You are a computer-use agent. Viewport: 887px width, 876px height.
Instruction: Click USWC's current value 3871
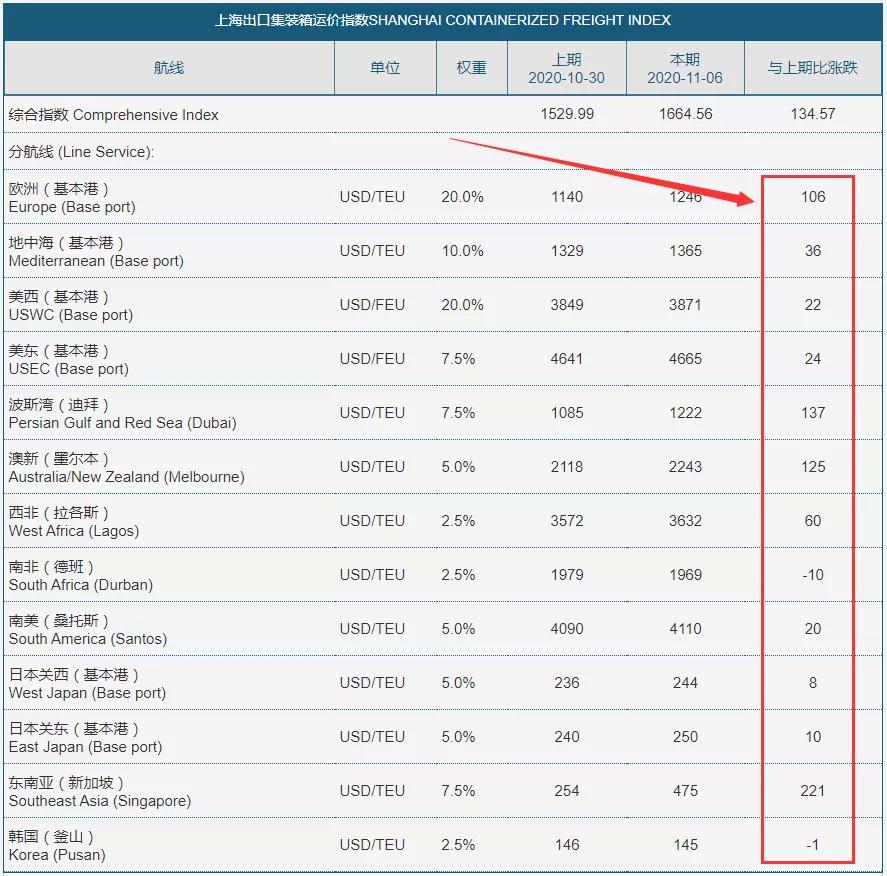pos(685,305)
